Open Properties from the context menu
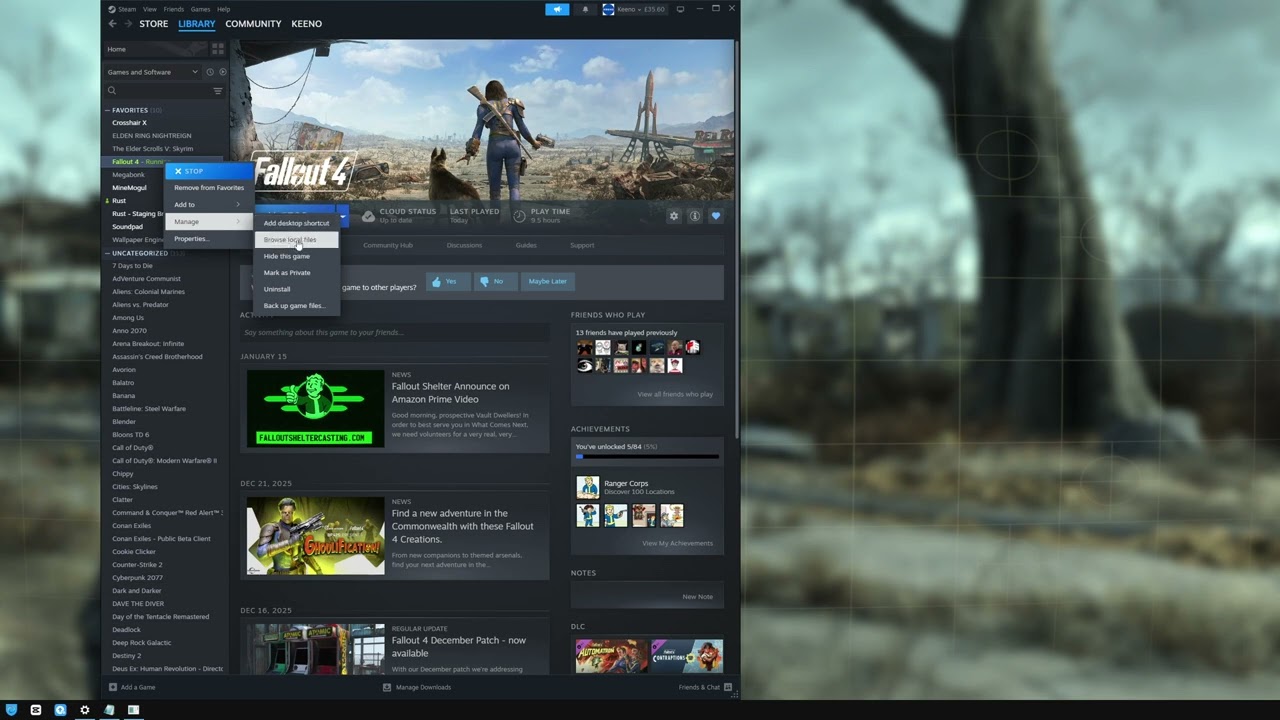 coord(207,239)
